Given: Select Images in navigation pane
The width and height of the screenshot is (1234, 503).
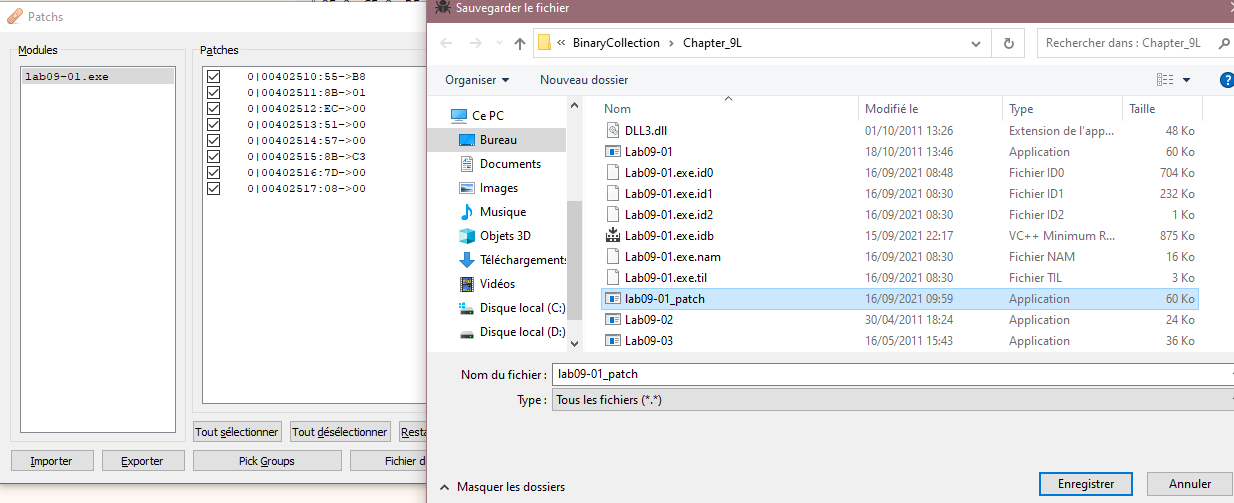Looking at the screenshot, I should pos(499,188).
